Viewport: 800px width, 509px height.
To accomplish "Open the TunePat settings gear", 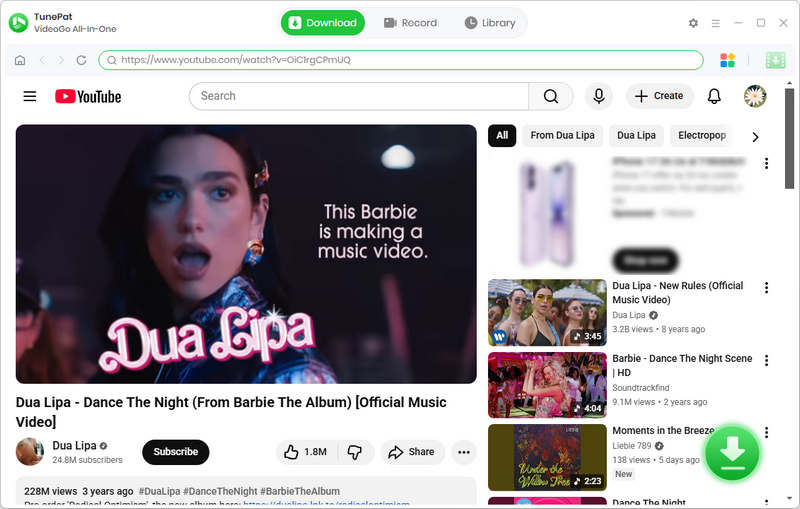I will point(693,23).
